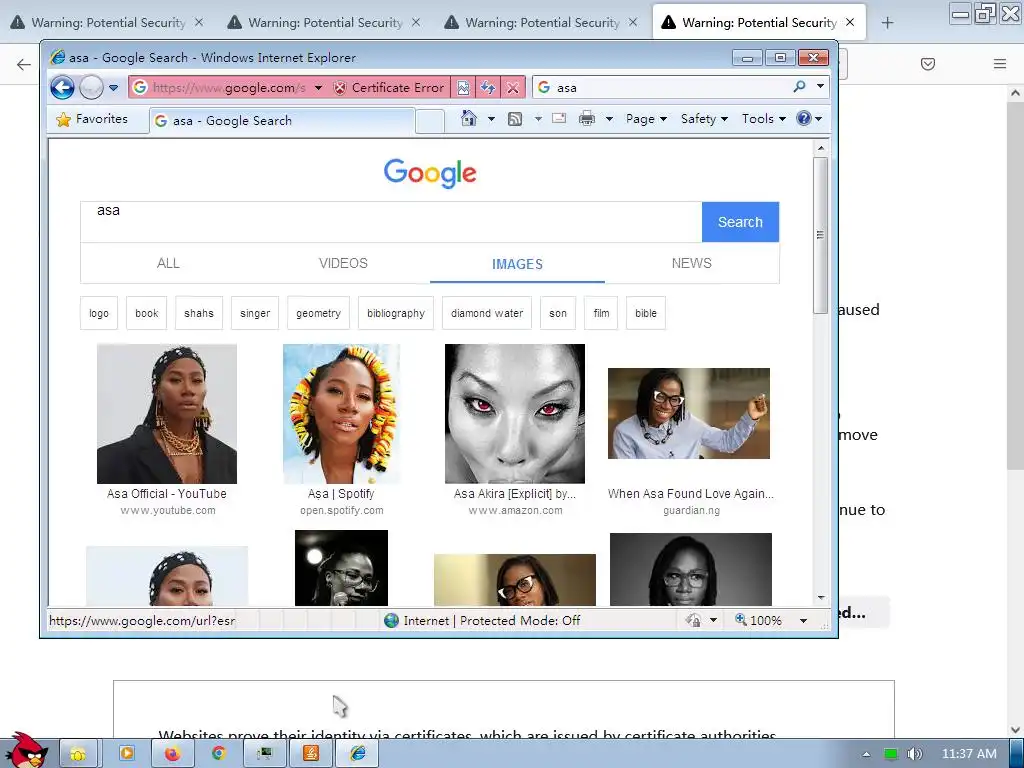This screenshot has height=768, width=1024.
Task: Click the Help question mark icon
Action: (804, 118)
